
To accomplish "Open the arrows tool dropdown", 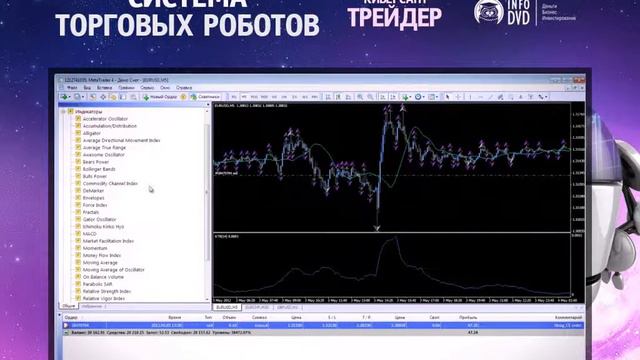I will (x=546, y=97).
